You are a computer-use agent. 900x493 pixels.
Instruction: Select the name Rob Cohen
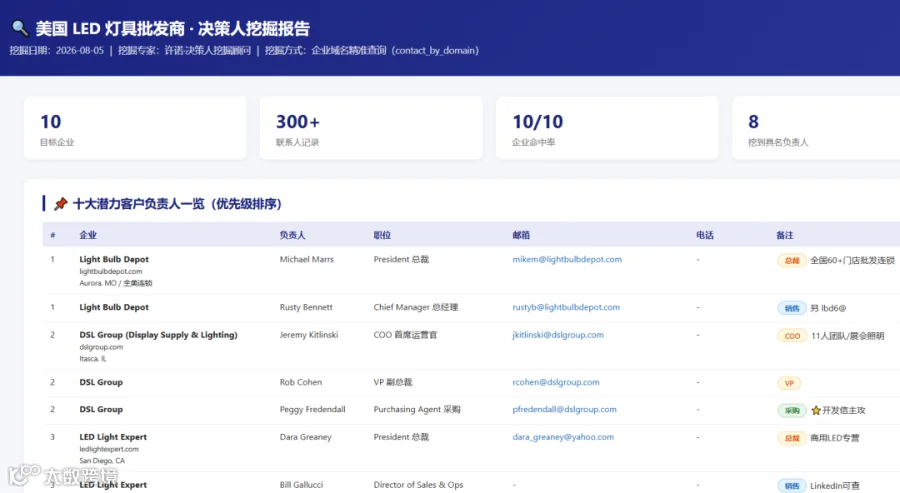(x=301, y=382)
